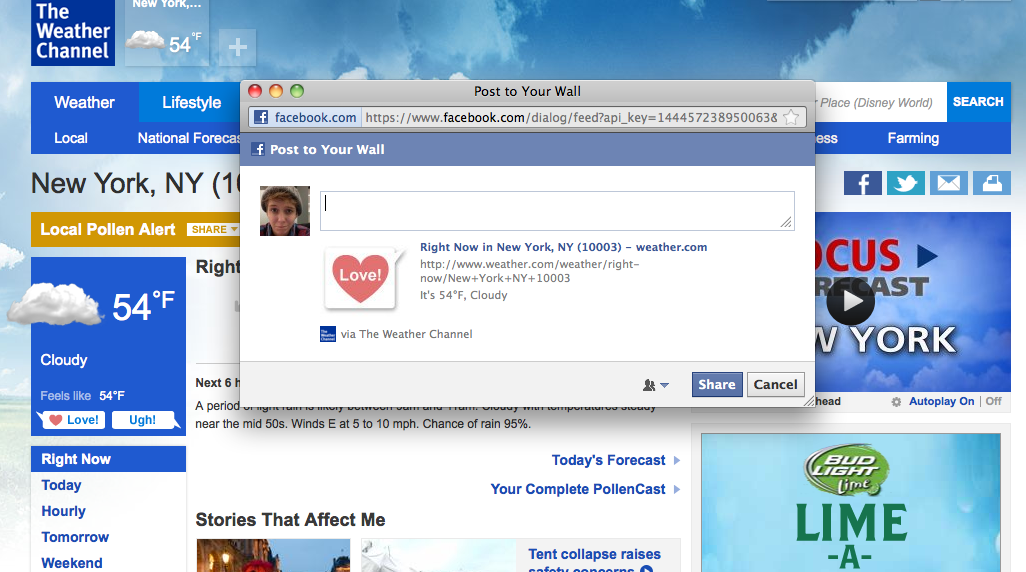
Task: Click the wall post message text box
Action: tap(557, 210)
